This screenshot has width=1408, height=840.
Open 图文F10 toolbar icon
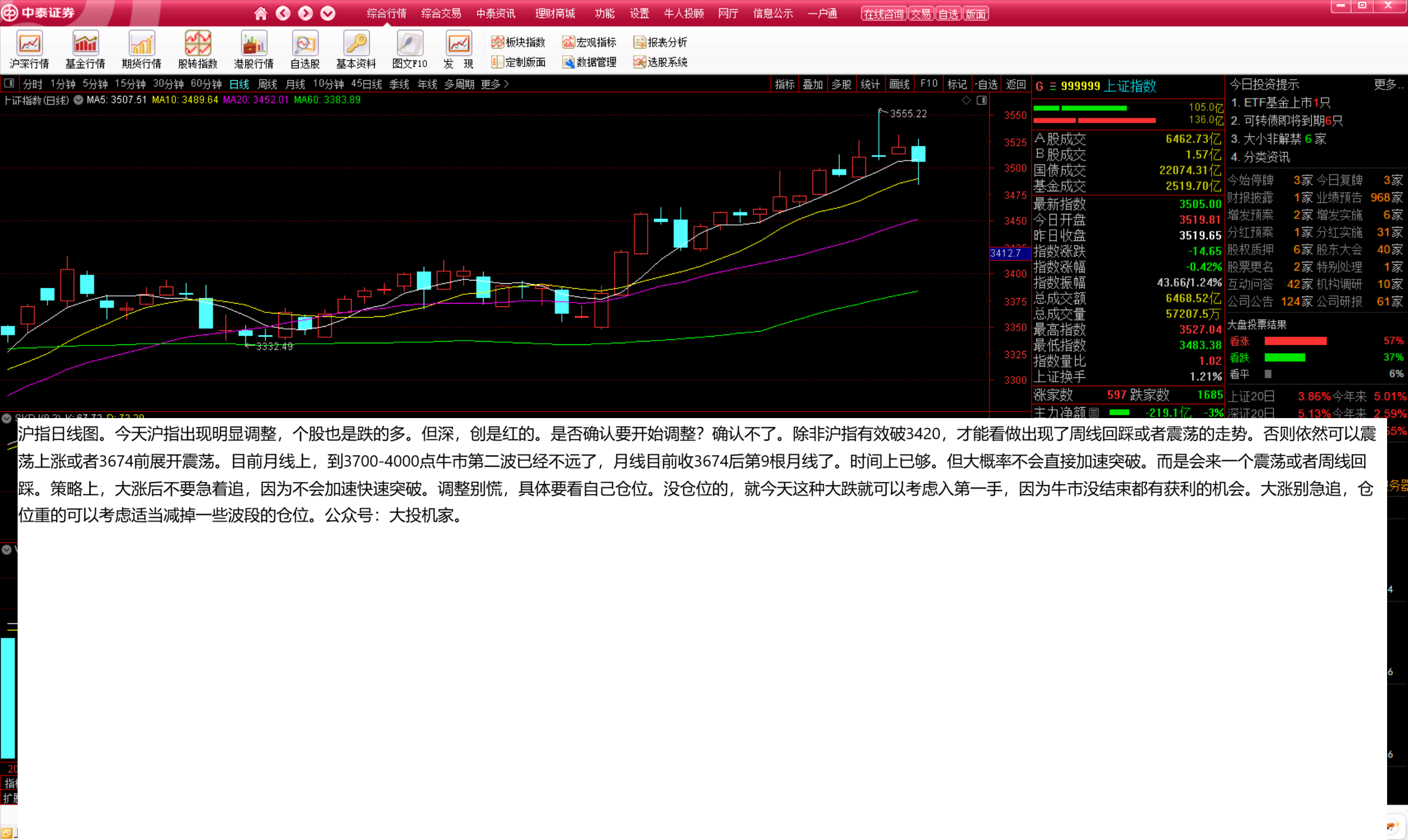coord(410,51)
